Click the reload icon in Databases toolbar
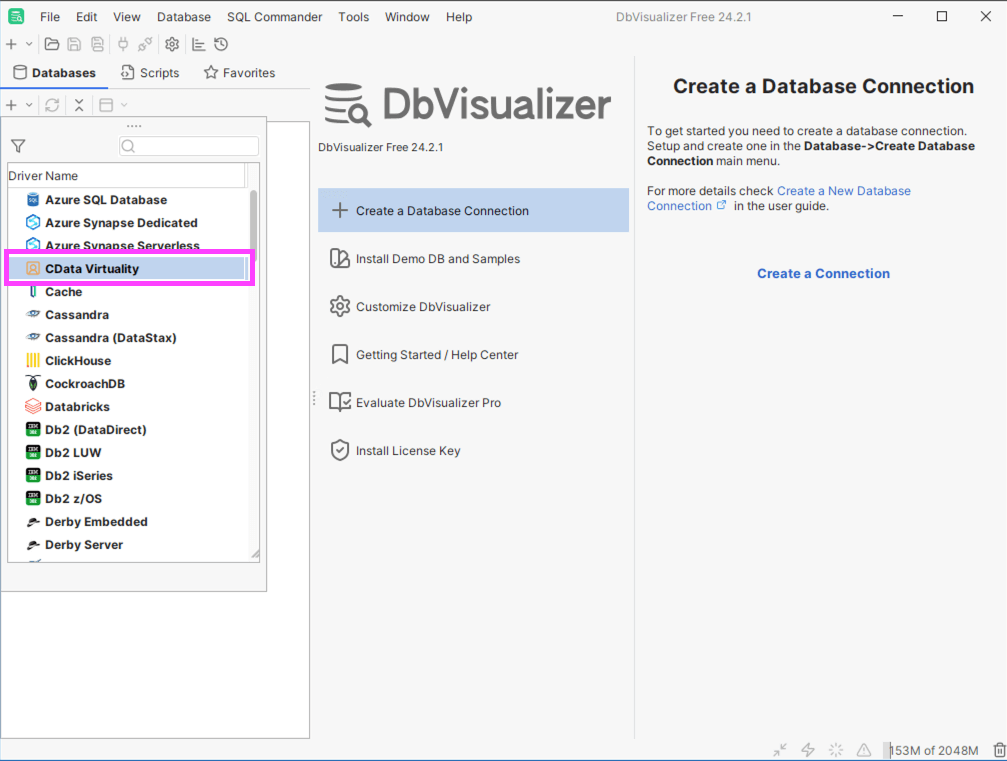Image resolution: width=1007 pixels, height=761 pixels. (x=52, y=105)
